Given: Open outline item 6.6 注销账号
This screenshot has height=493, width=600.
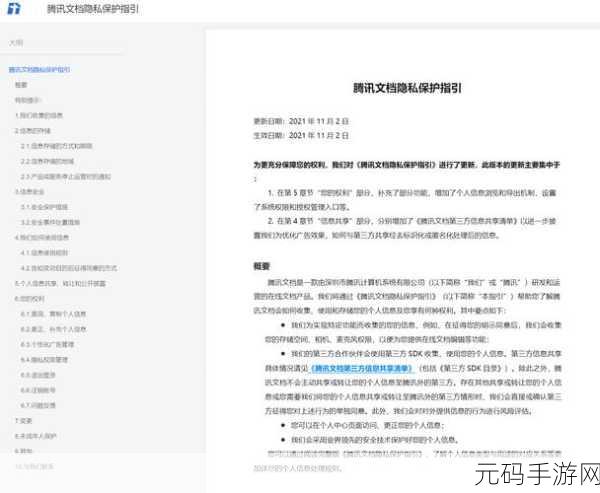Looking at the screenshot, I should 38,390.
